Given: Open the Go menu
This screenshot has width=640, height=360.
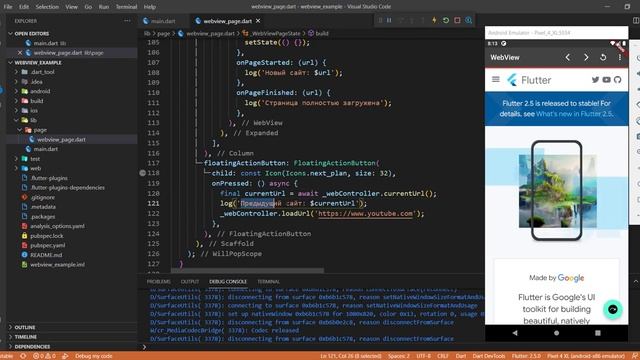Looking at the screenshot, I should pyautogui.click(x=88, y=7).
